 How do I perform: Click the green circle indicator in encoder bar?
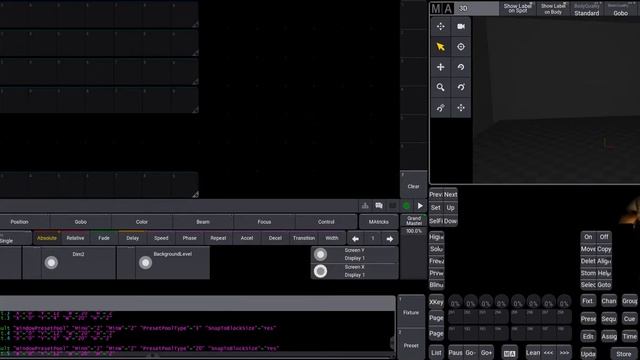[x=406, y=206]
